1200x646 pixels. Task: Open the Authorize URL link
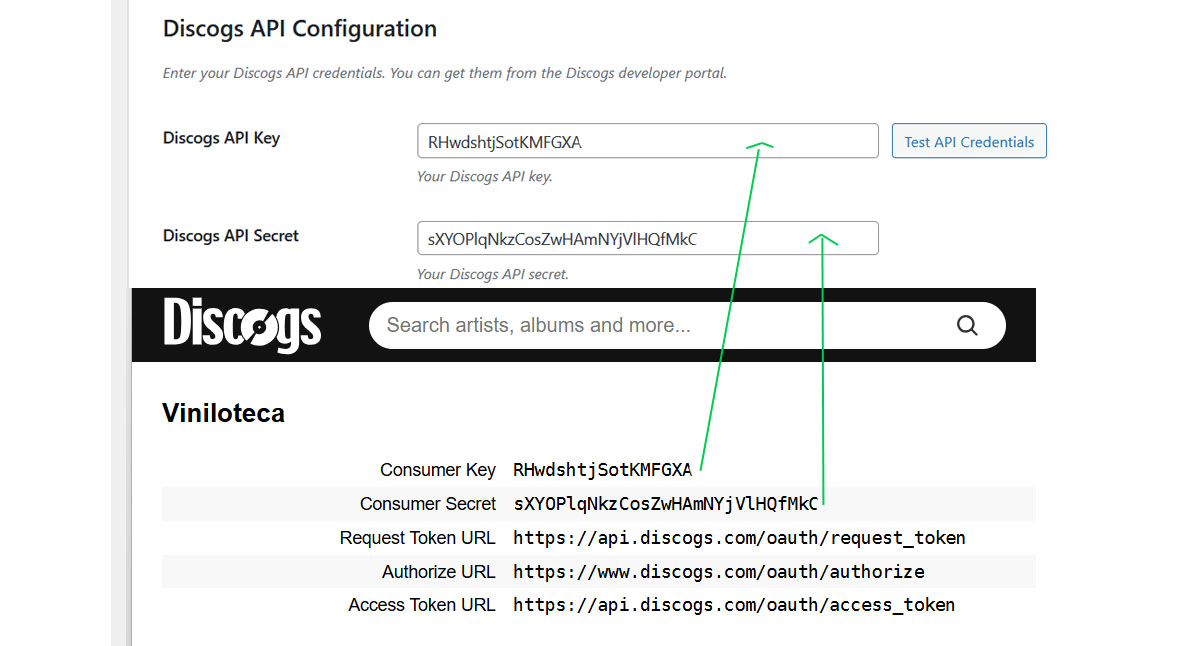(716, 571)
